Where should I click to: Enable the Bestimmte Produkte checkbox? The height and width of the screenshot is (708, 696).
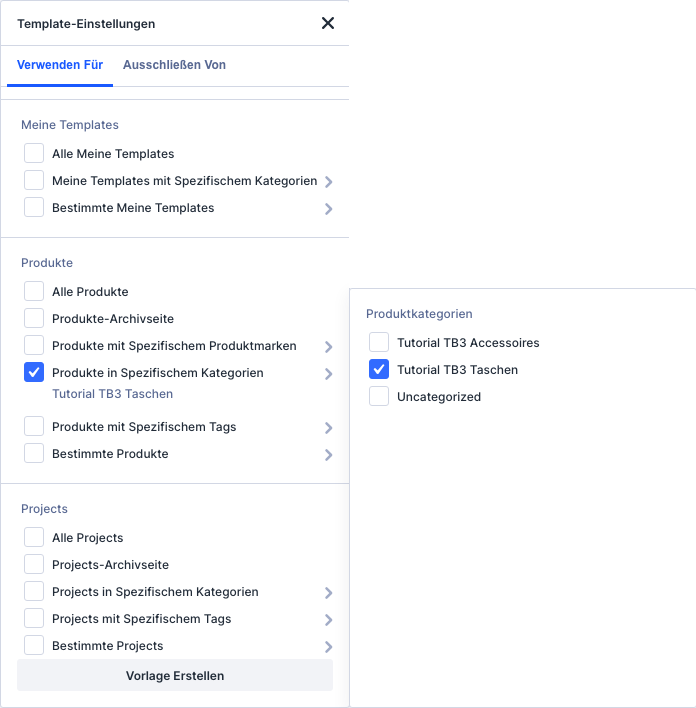click(x=34, y=453)
